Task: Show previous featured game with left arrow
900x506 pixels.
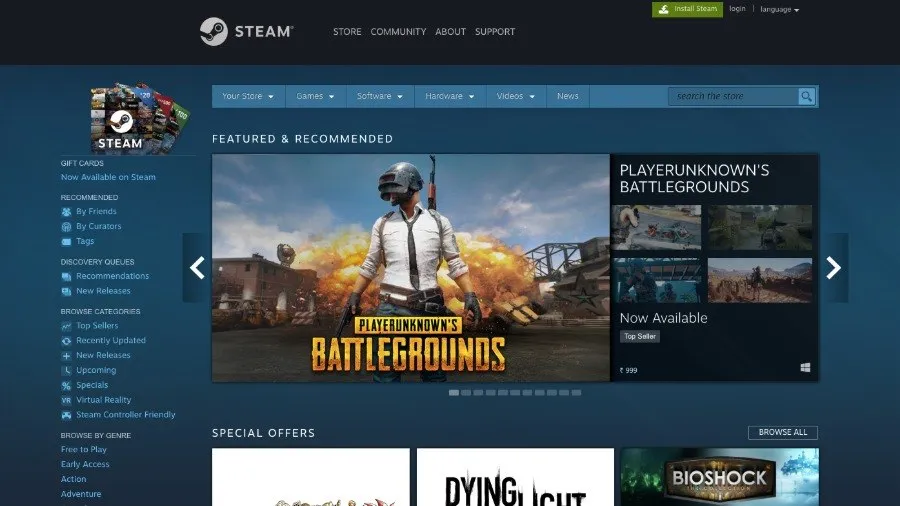Action: [197, 267]
